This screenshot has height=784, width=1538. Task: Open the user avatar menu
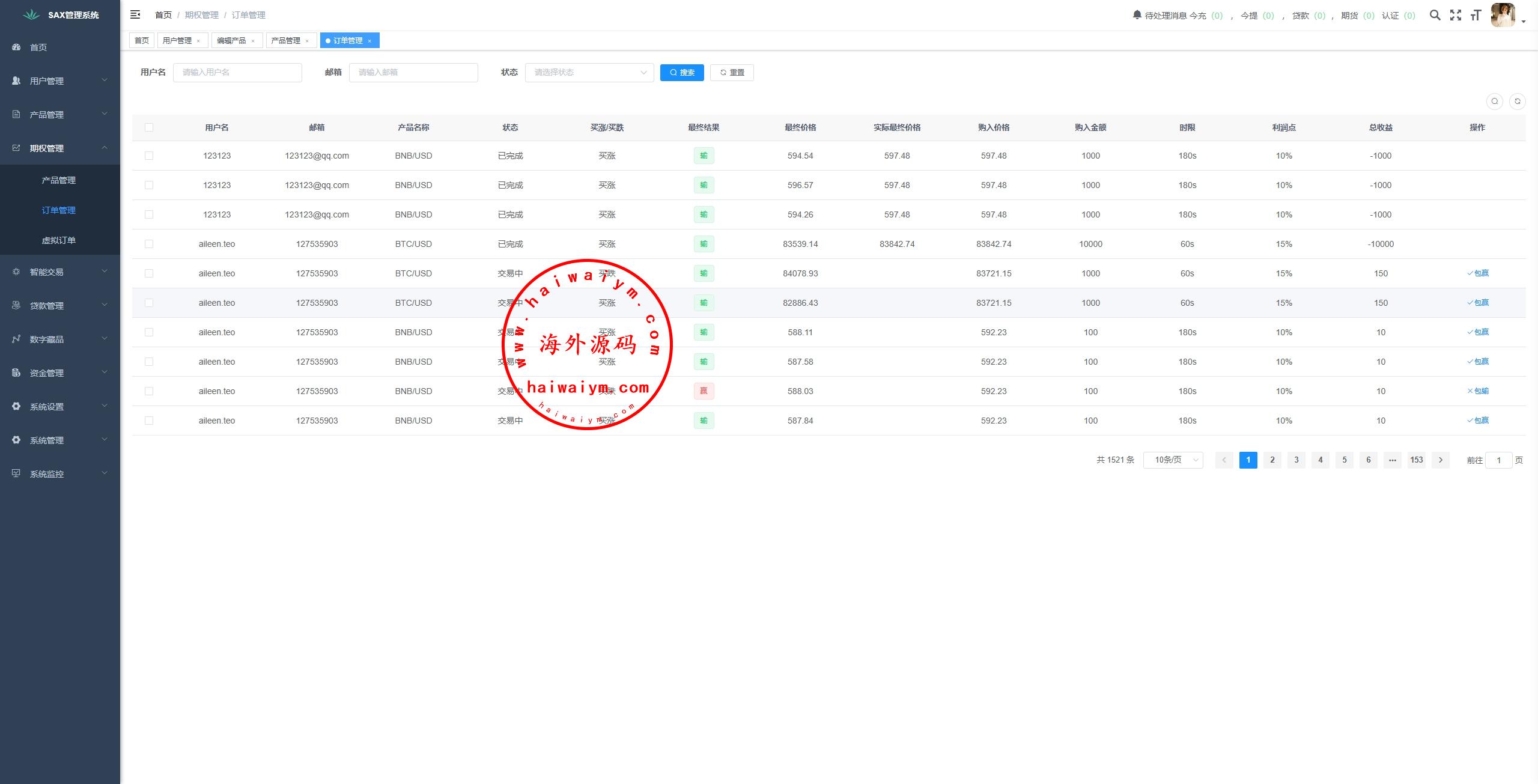1503,15
